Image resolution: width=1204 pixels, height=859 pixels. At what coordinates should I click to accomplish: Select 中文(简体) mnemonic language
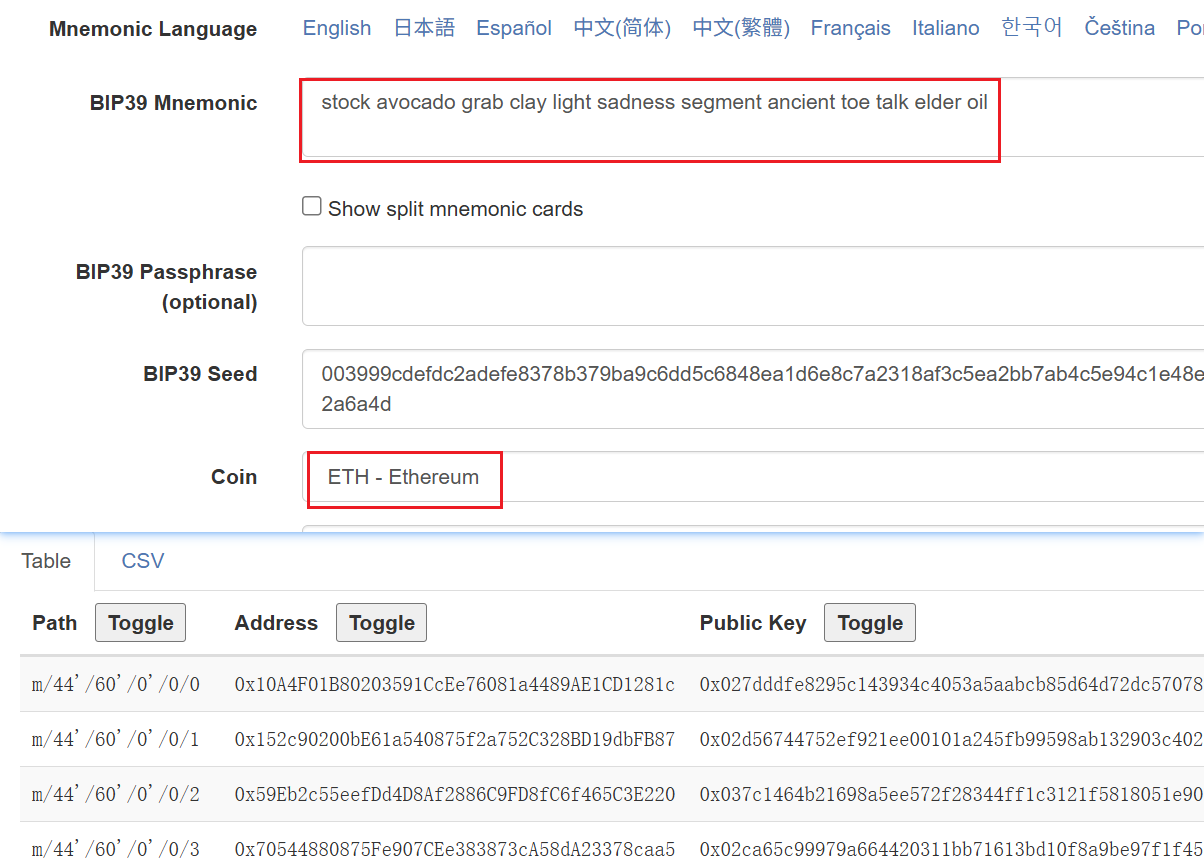[x=622, y=28]
